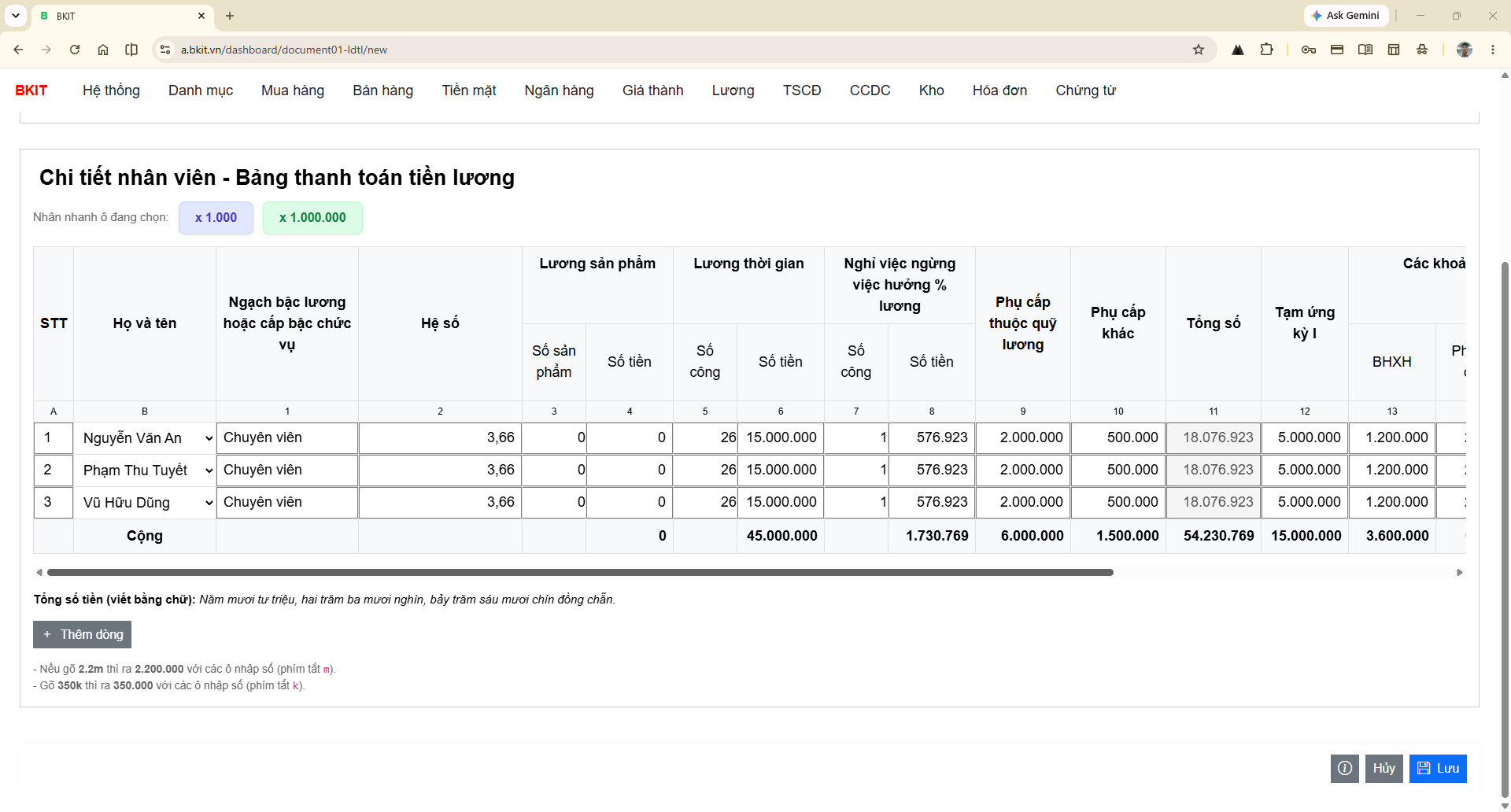This screenshot has width=1511, height=812.
Task: Toggle the side panel icon
Action: point(131,50)
